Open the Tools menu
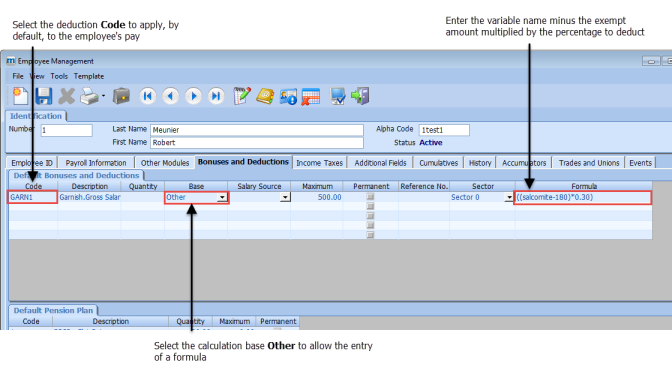 click(59, 76)
